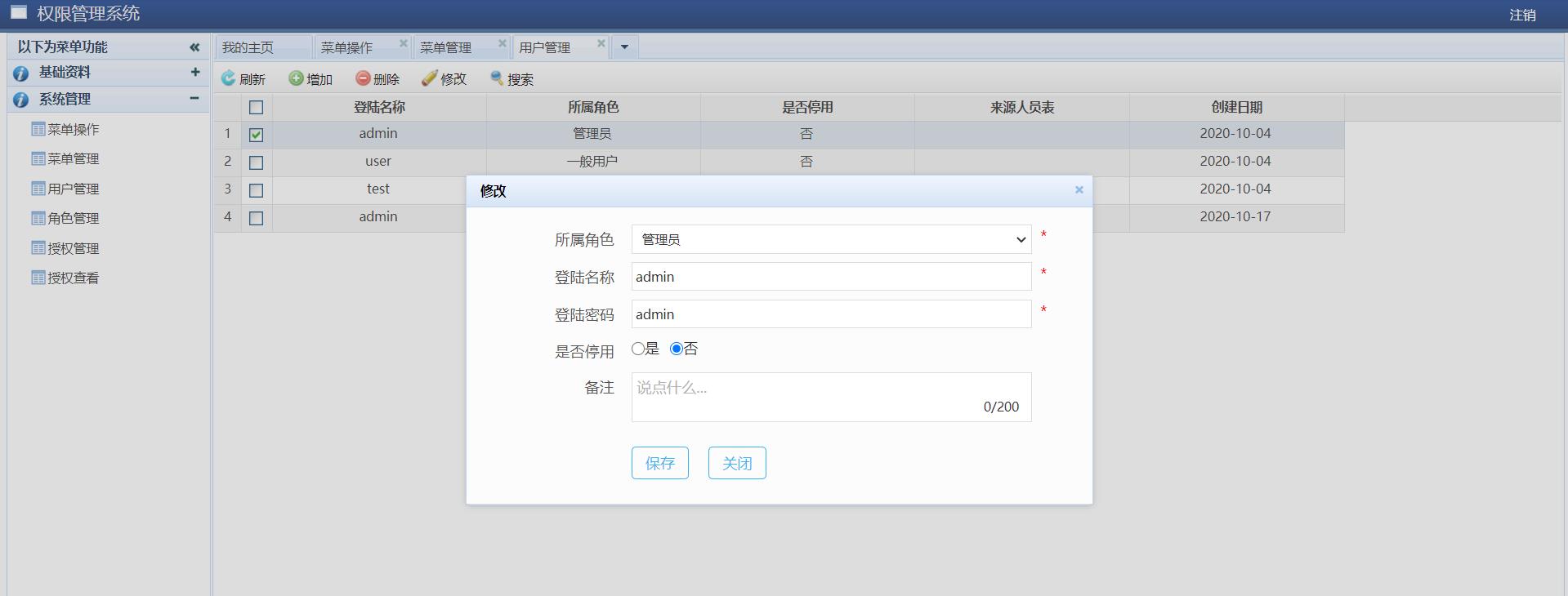Select the 是 radio for 是否停用
Screen dimensions: 1568x596
(638, 349)
